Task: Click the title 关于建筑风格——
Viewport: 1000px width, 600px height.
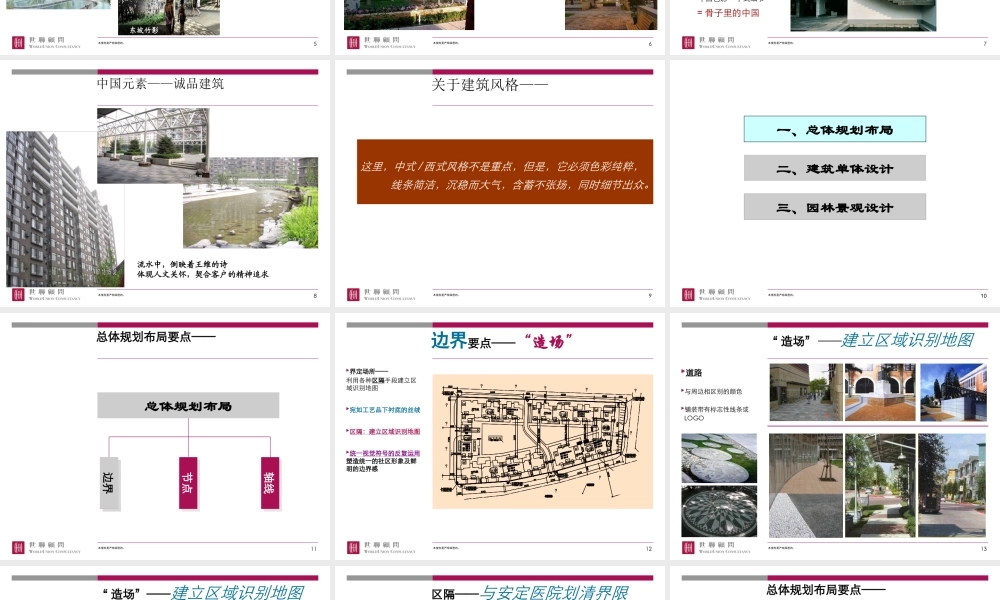Action: [x=490, y=85]
